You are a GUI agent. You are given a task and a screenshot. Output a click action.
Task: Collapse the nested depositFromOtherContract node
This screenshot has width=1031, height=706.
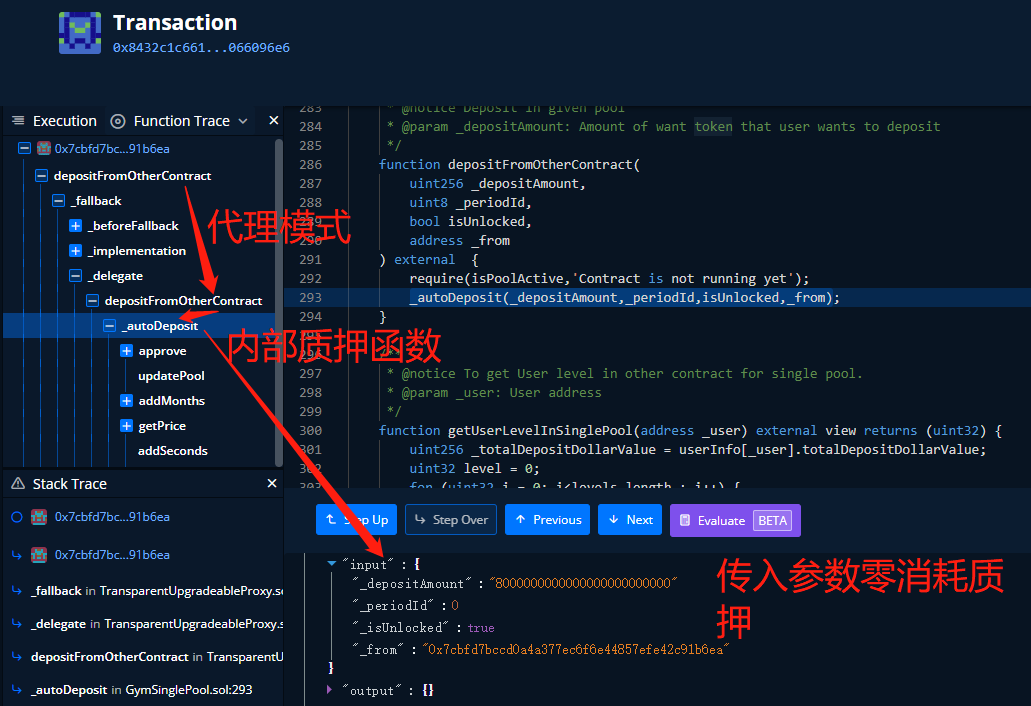[x=93, y=300]
